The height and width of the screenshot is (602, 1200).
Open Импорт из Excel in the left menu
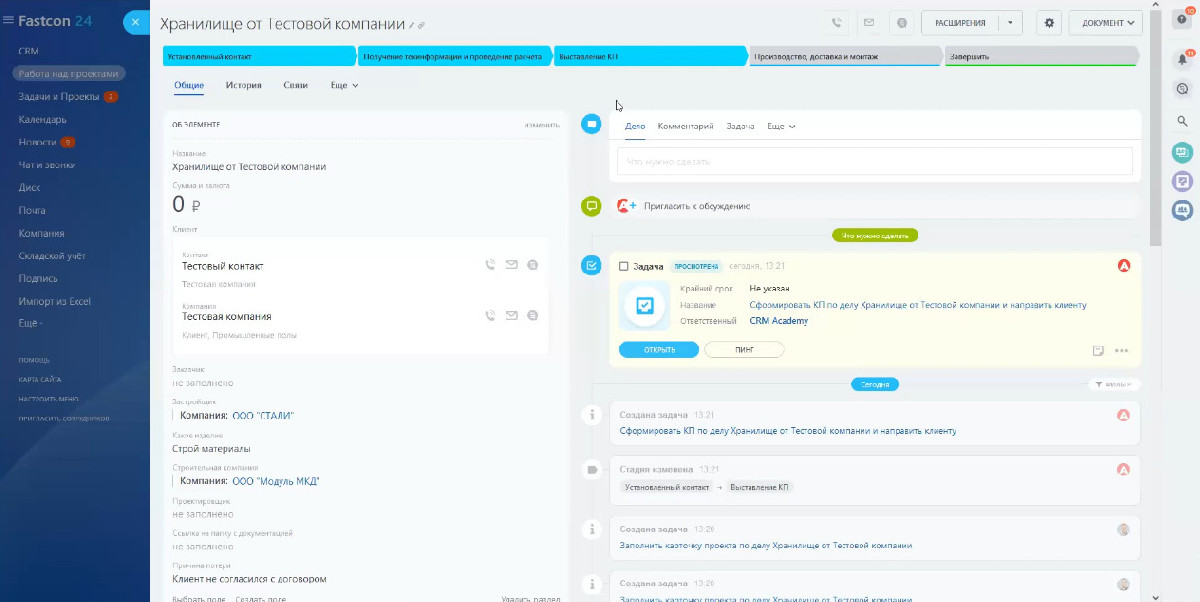pos(54,301)
